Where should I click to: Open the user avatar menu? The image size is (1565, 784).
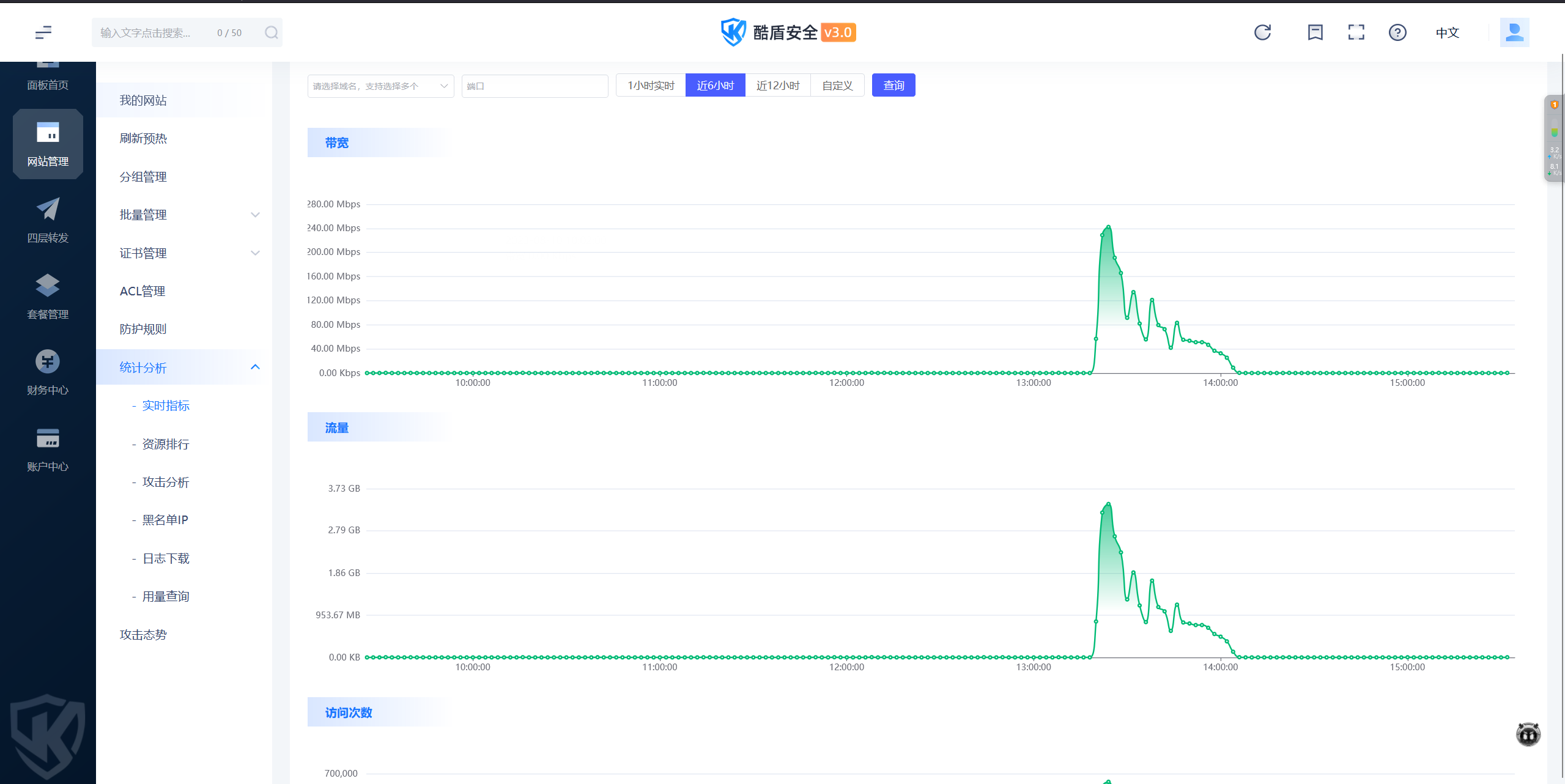pyautogui.click(x=1514, y=32)
